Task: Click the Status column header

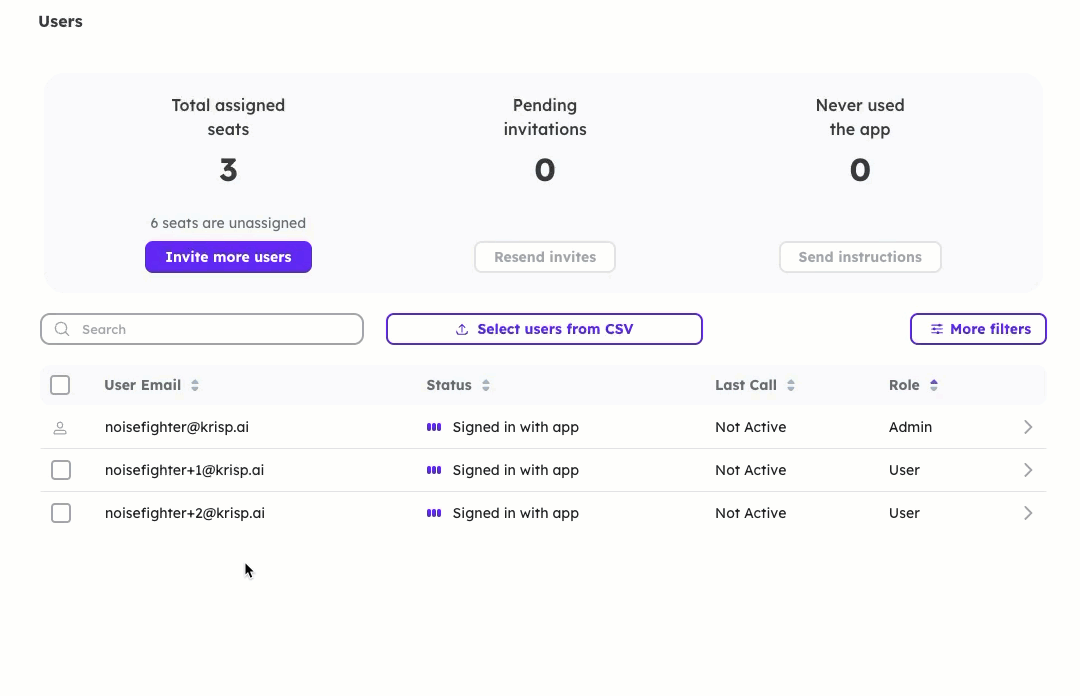Action: 449,385
